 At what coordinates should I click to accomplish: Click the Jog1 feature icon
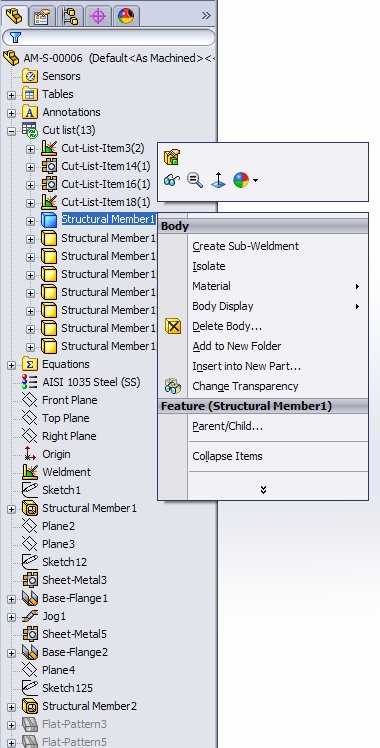click(30, 616)
